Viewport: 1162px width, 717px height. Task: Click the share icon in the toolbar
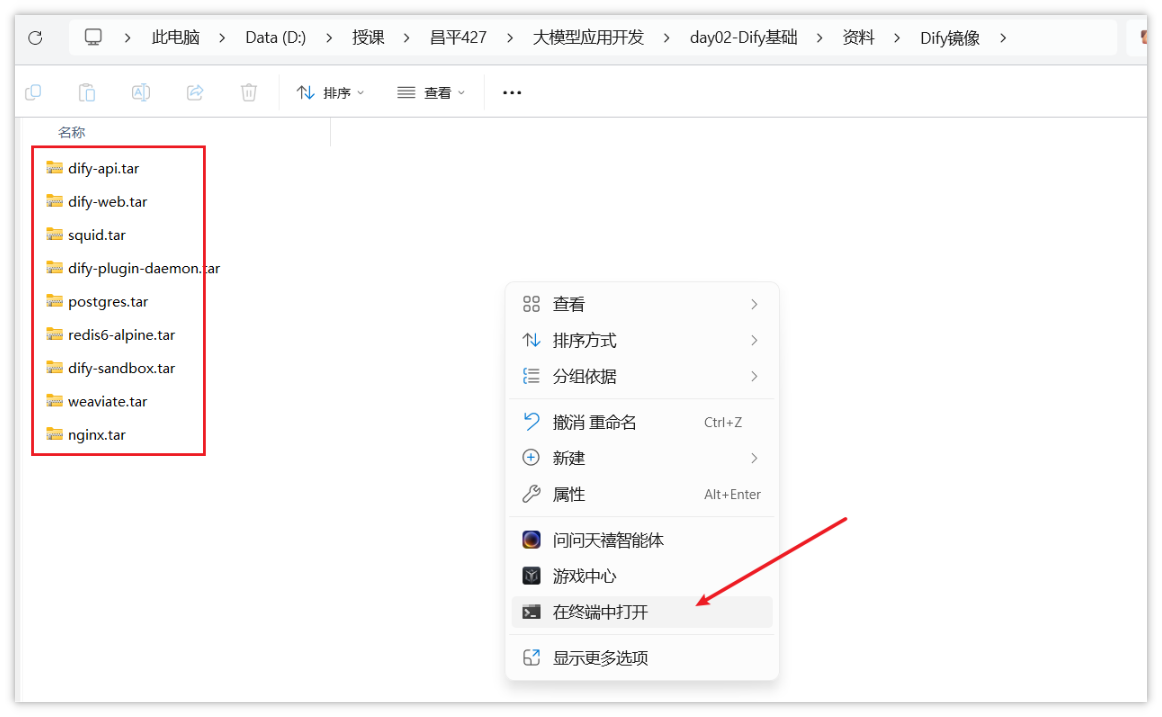195,93
